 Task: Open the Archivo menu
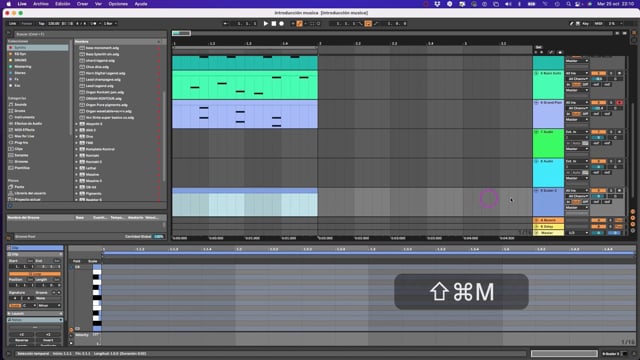pos(40,4)
